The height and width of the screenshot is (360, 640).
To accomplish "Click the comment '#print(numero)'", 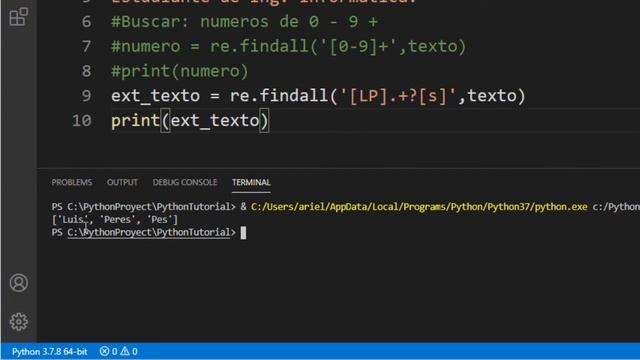I will 180,71.
